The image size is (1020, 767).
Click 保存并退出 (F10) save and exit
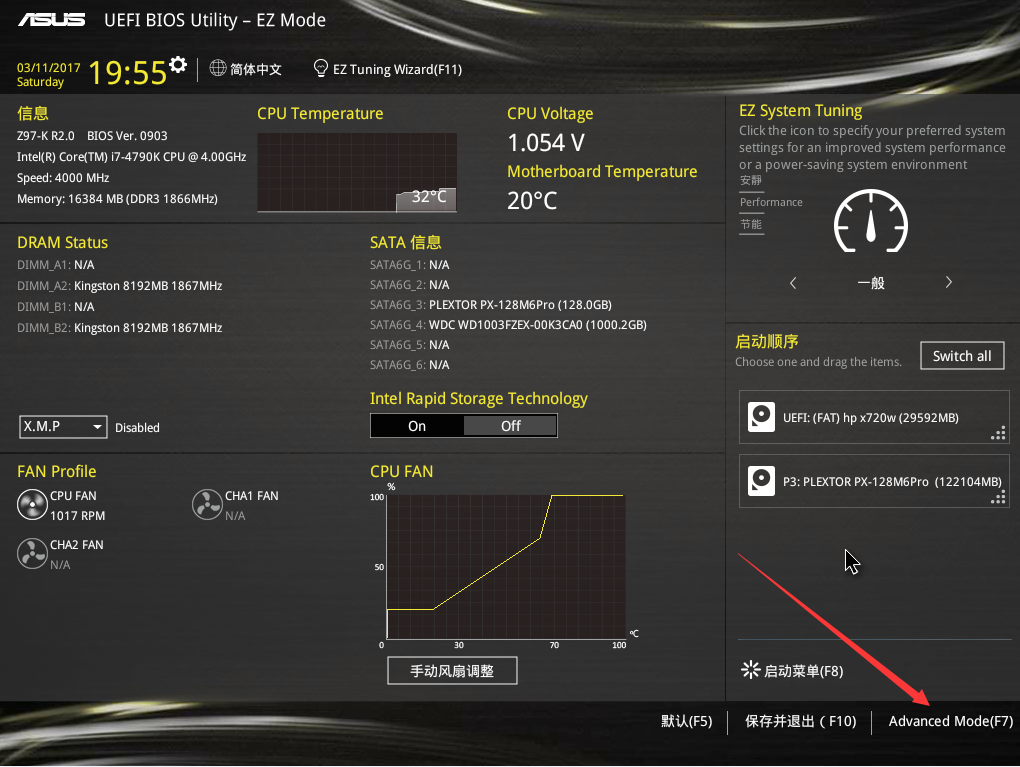coord(800,721)
